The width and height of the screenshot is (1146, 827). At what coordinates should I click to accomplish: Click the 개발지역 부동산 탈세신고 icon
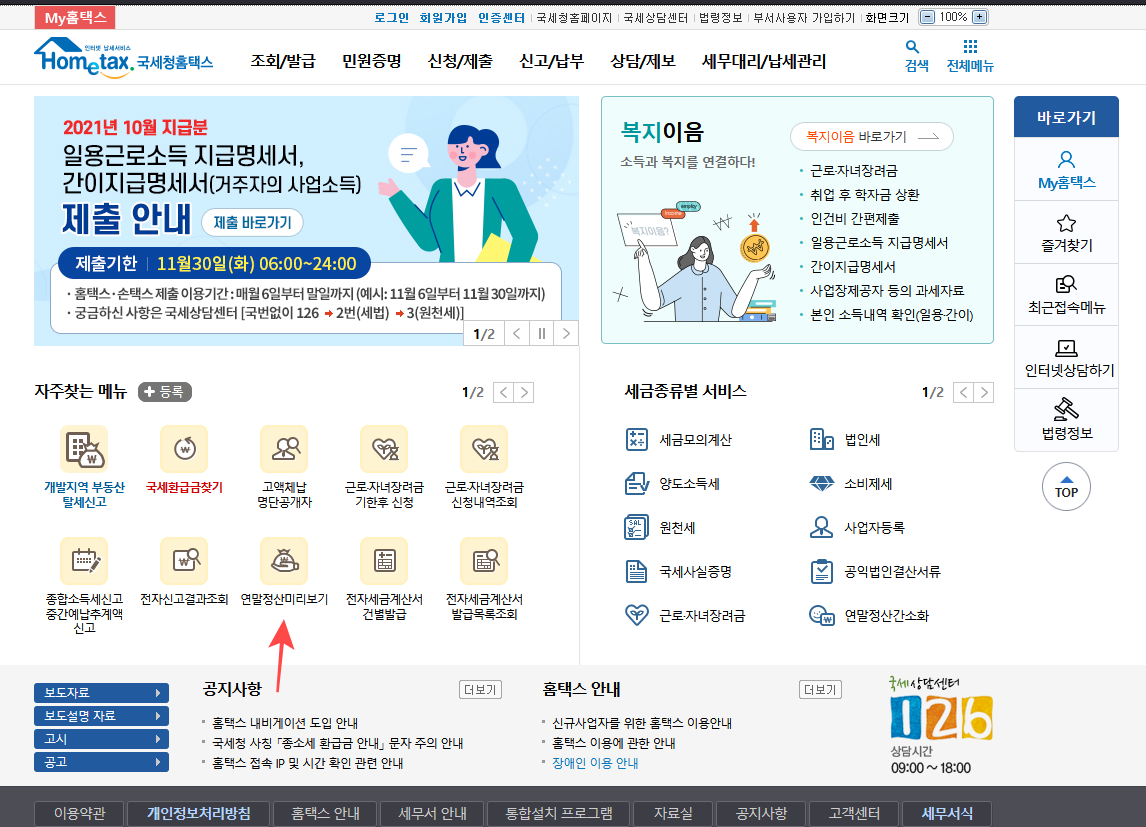pos(84,449)
